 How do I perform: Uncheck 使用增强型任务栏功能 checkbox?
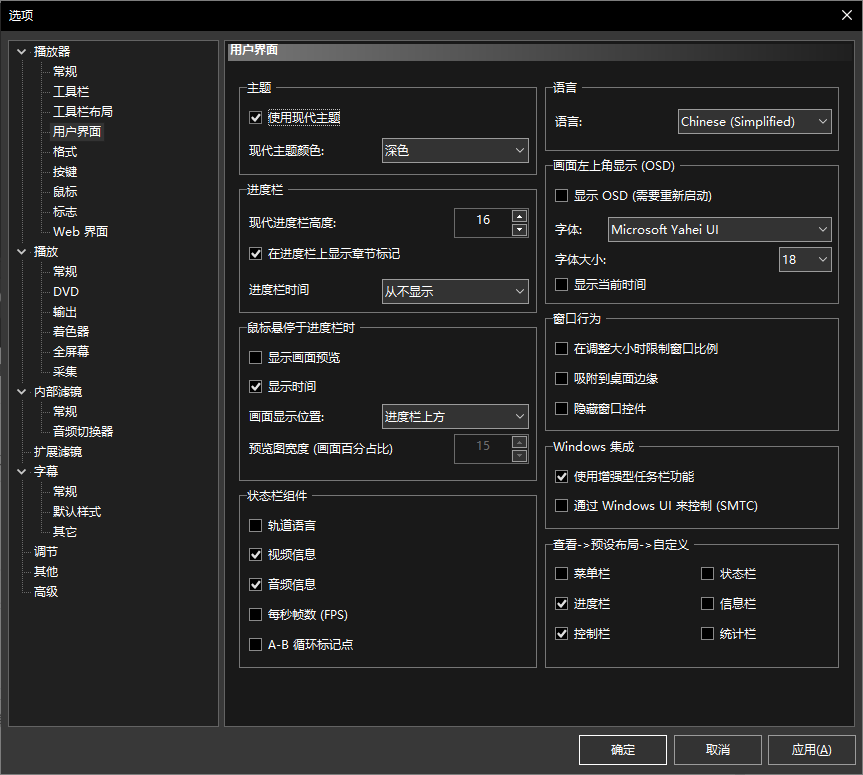(x=561, y=477)
